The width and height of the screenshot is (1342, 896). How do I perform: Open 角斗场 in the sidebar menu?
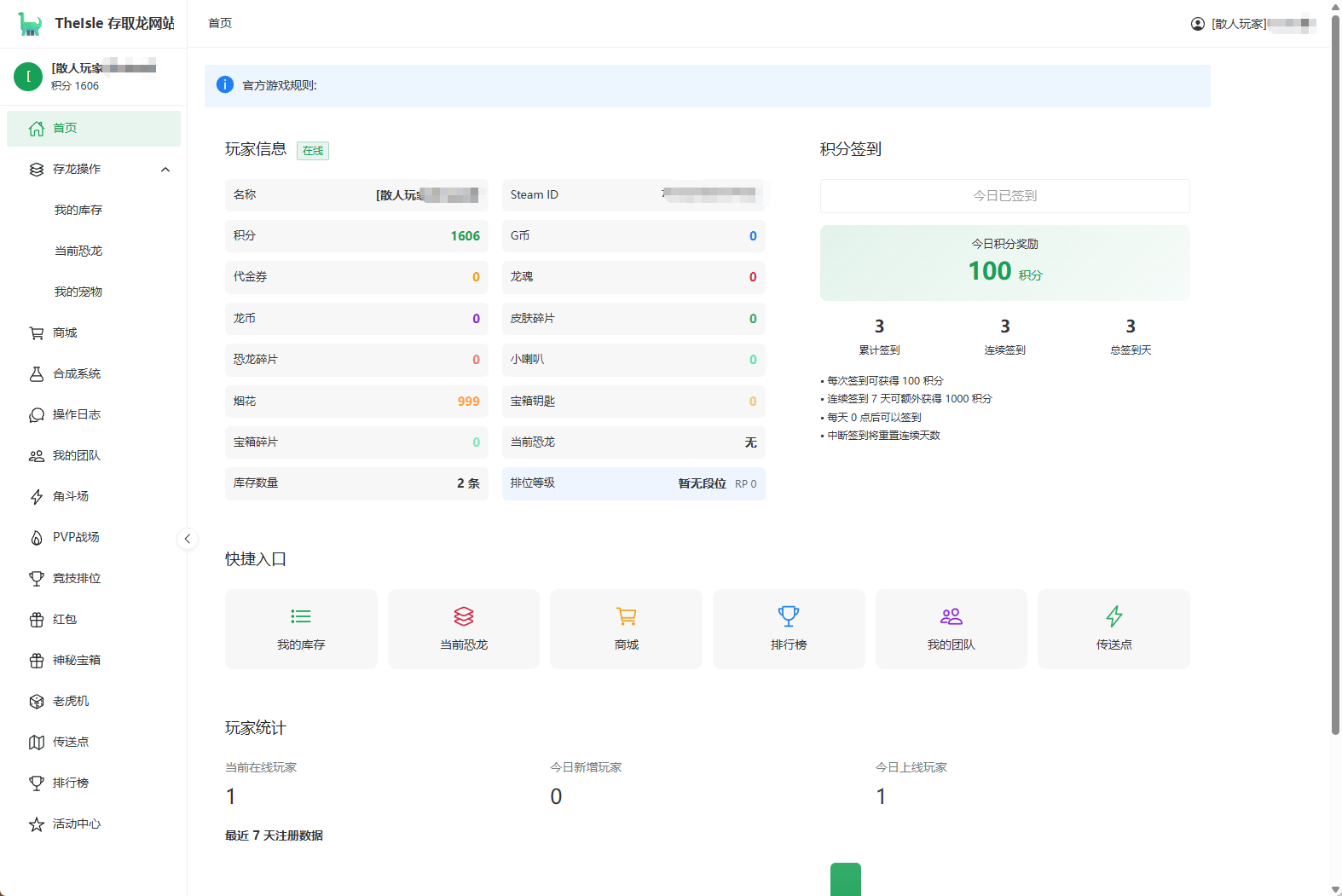(x=94, y=497)
